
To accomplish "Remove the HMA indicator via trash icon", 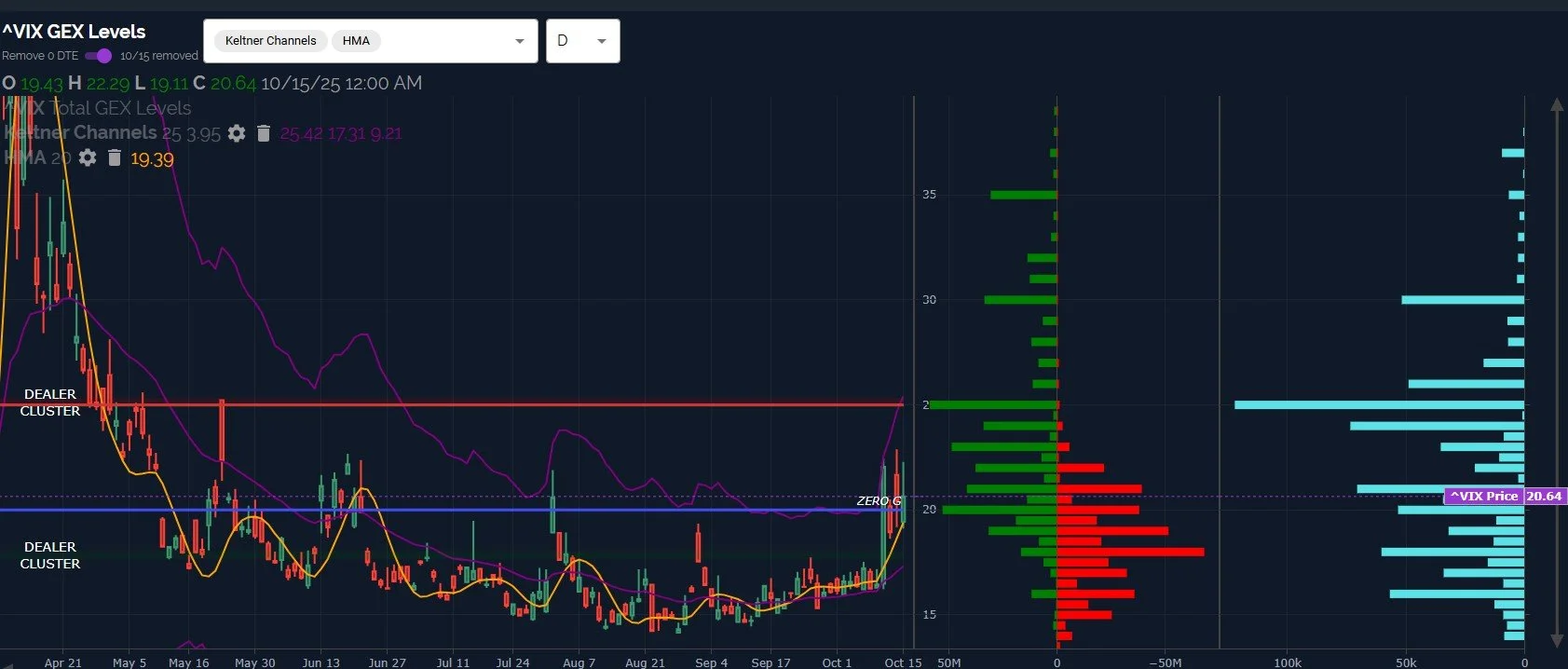I will pyautogui.click(x=115, y=157).
